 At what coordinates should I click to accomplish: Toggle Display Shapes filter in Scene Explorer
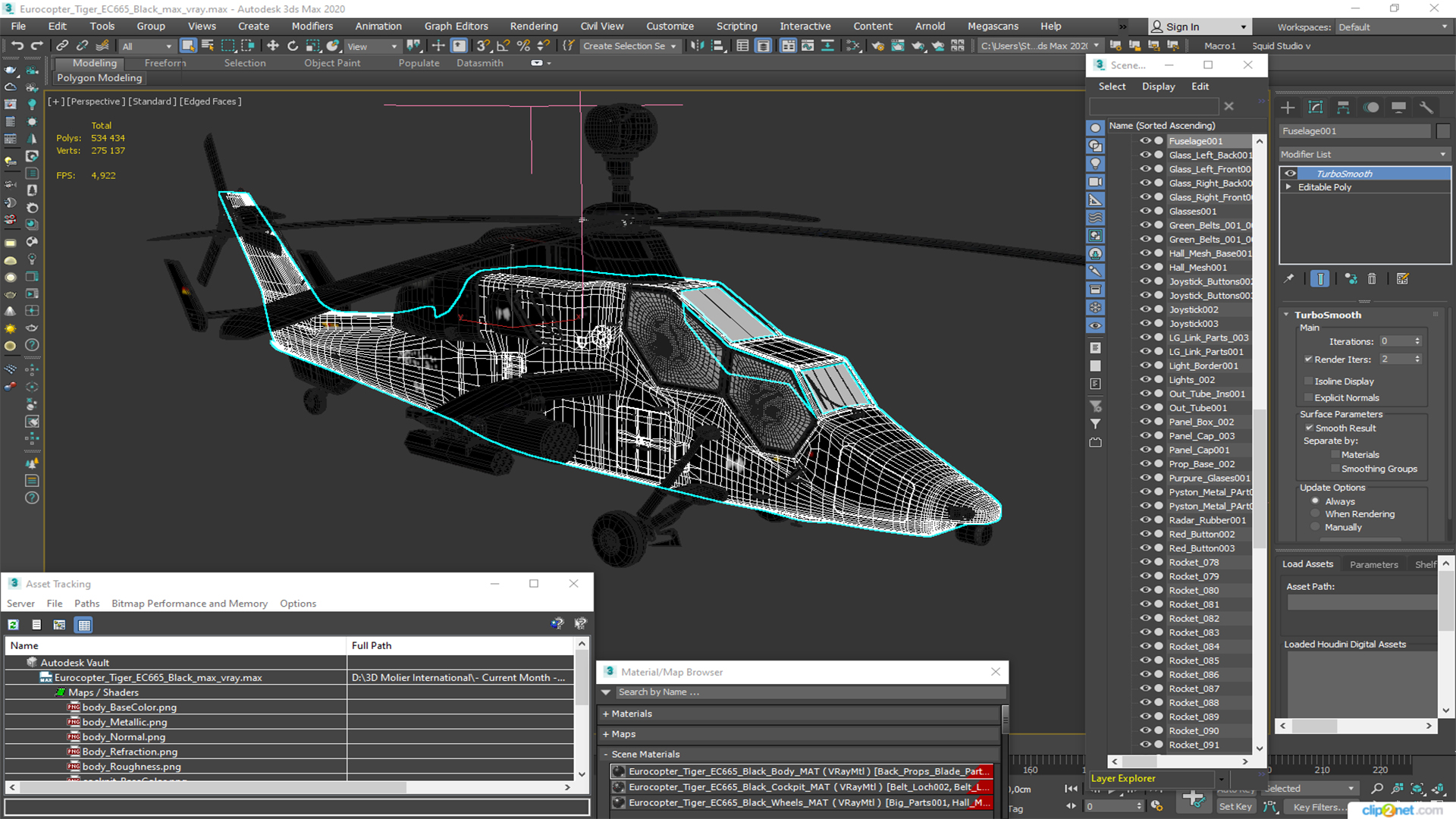tap(1095, 146)
